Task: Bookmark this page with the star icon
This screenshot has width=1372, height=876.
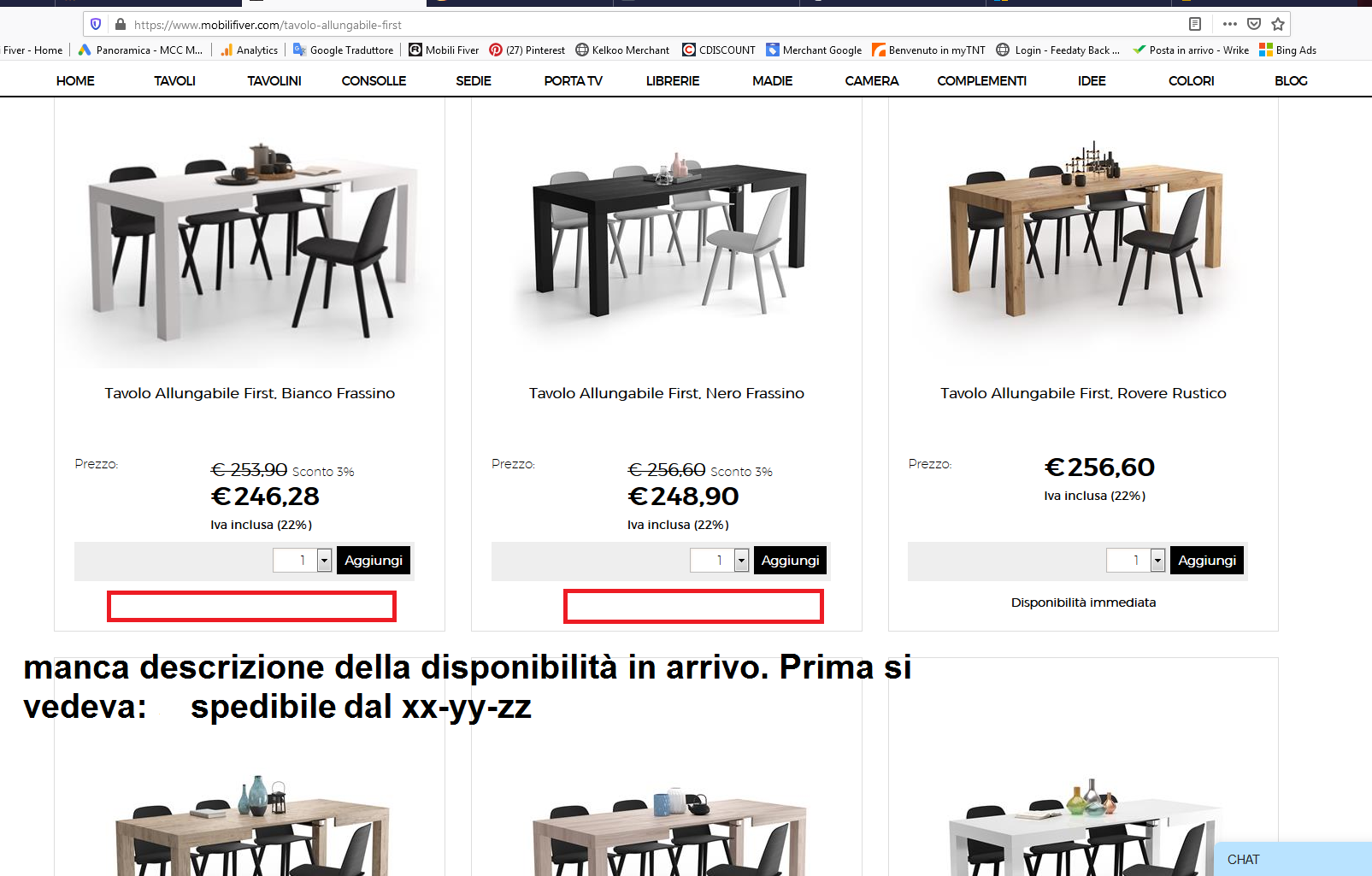Action: [1278, 24]
